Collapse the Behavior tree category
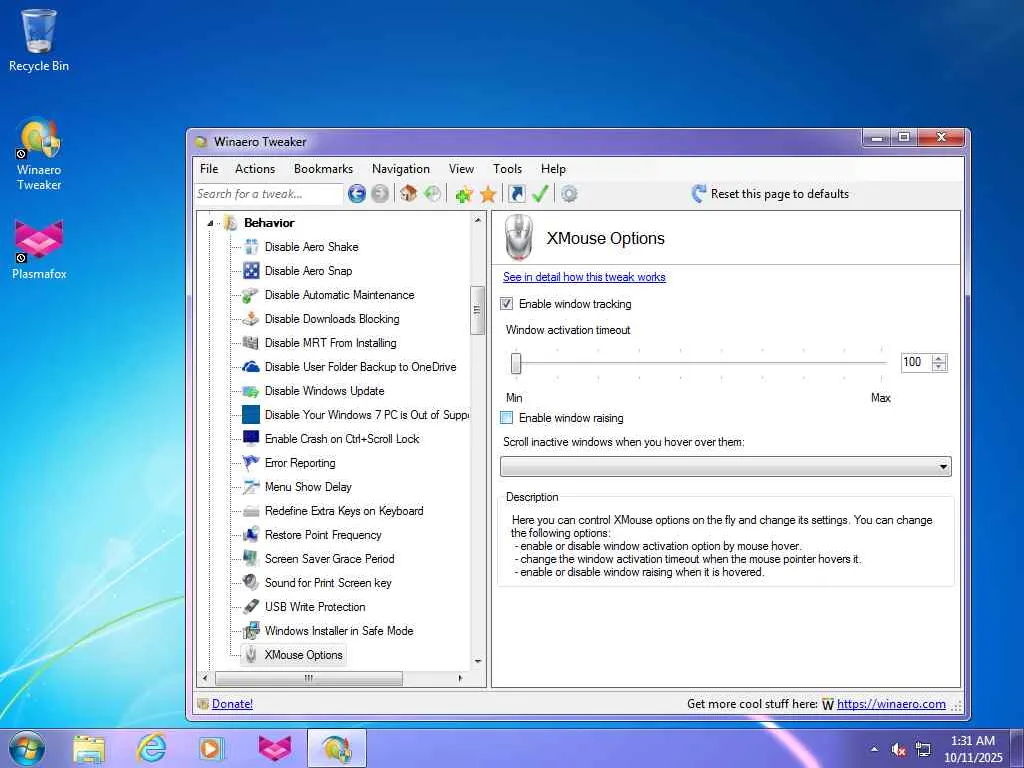 [210, 223]
